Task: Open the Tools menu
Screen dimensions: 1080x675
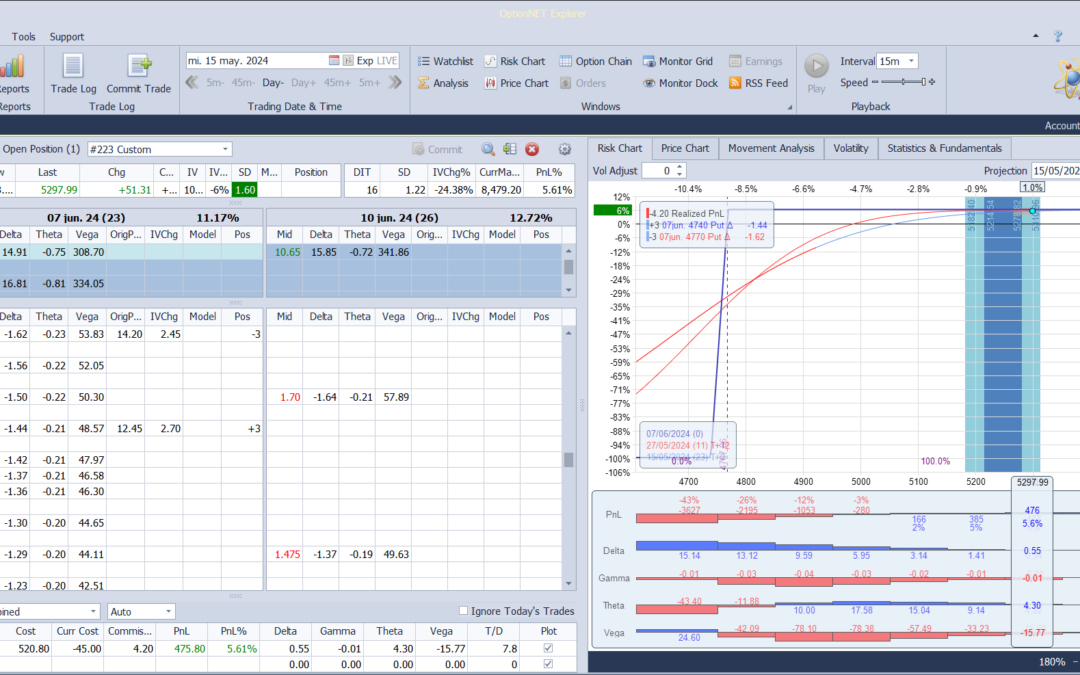Action: pos(23,37)
